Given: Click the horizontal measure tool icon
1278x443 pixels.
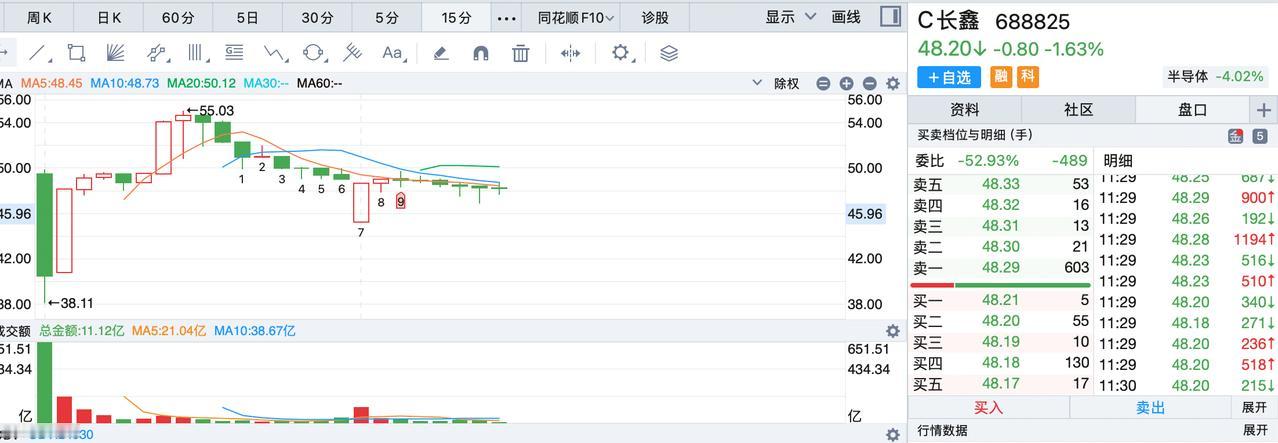Looking at the screenshot, I should pyautogui.click(x=570, y=53).
